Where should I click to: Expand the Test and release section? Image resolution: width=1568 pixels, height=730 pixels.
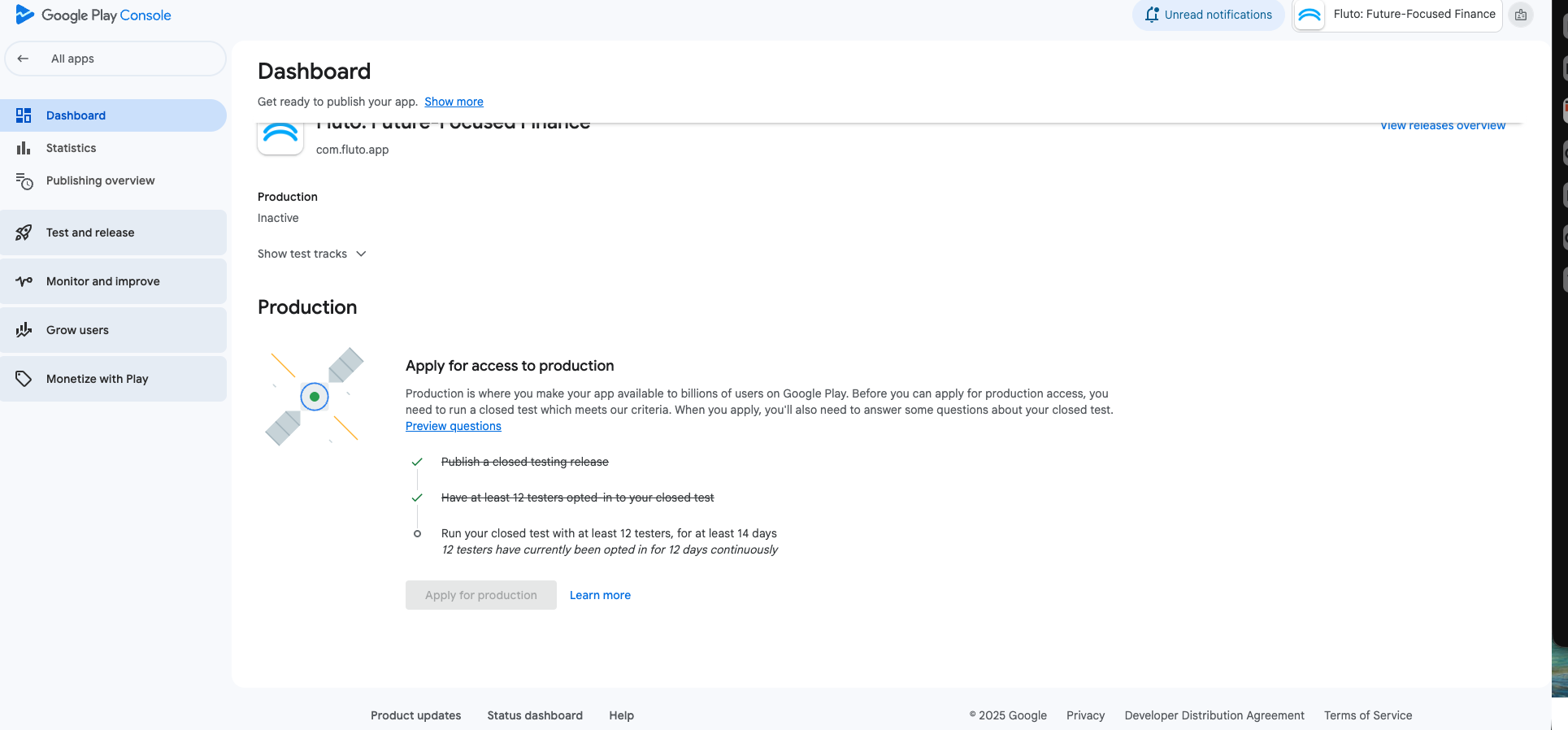coord(114,232)
